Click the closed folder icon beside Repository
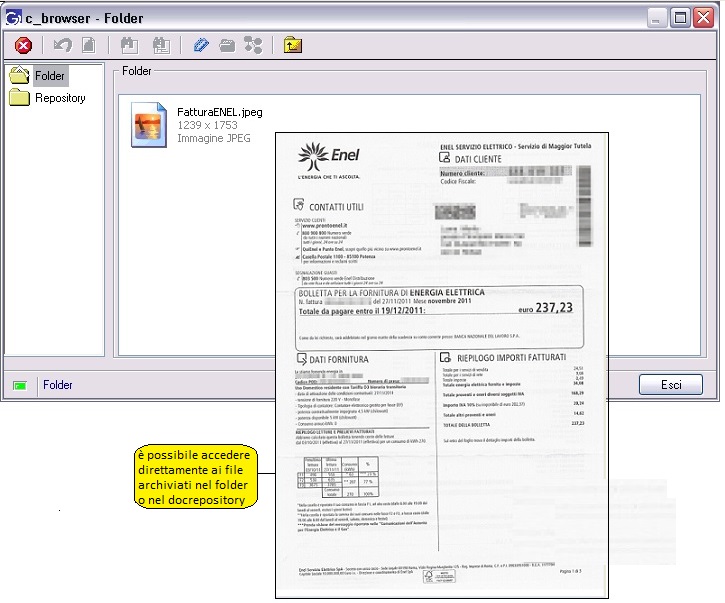 19,98
